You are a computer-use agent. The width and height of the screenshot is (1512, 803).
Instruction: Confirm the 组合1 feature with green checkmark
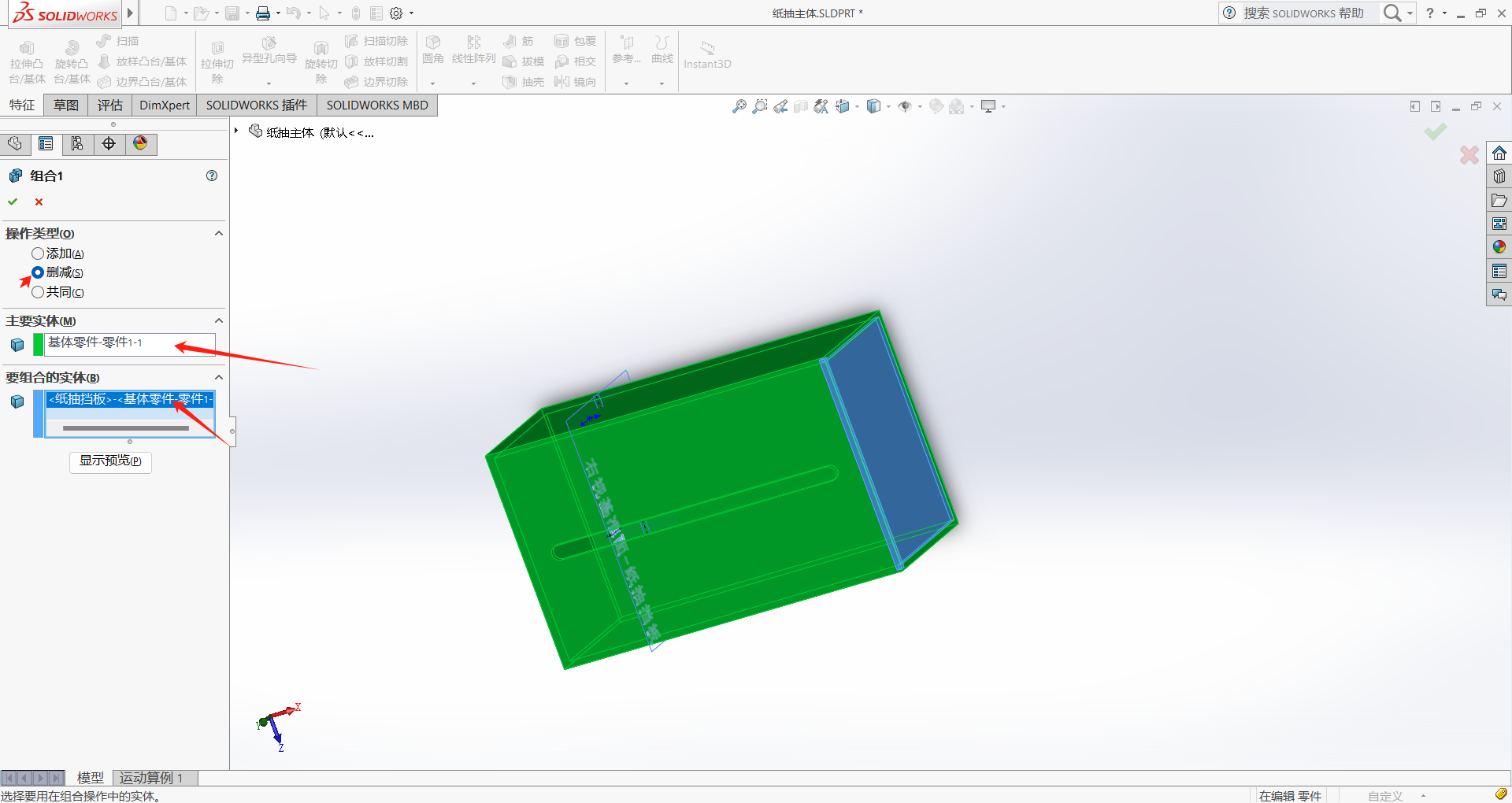[13, 202]
